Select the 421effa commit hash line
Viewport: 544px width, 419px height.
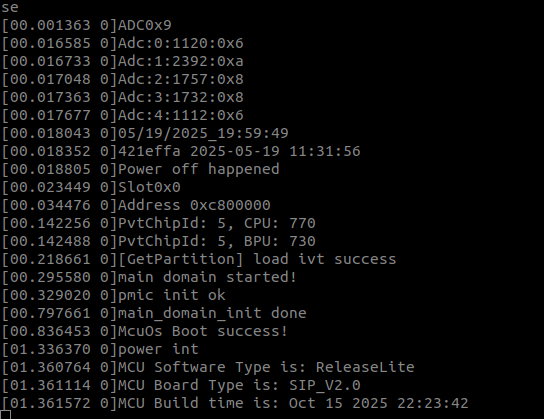(181, 152)
